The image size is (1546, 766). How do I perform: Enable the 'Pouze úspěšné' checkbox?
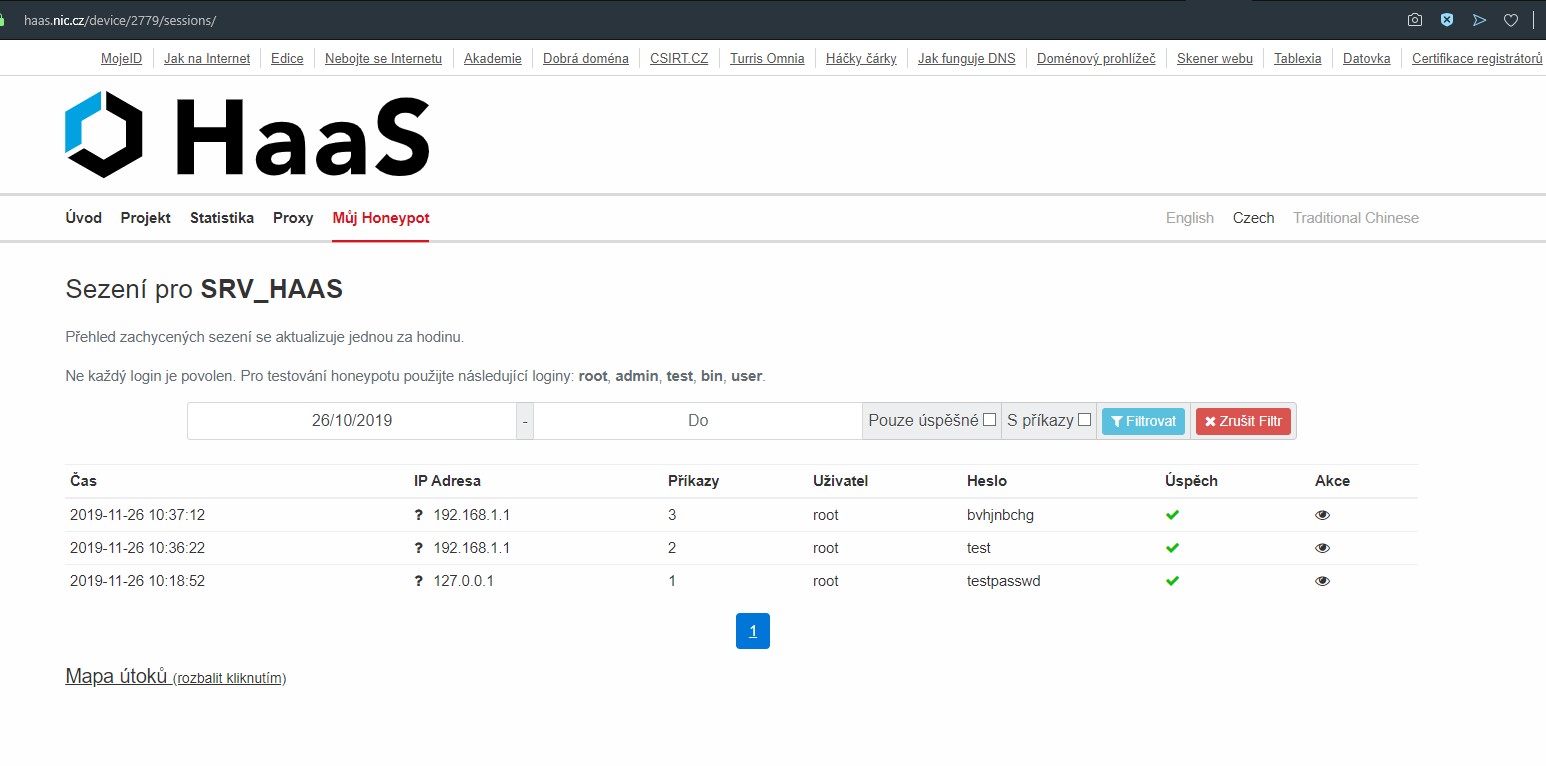(x=989, y=420)
